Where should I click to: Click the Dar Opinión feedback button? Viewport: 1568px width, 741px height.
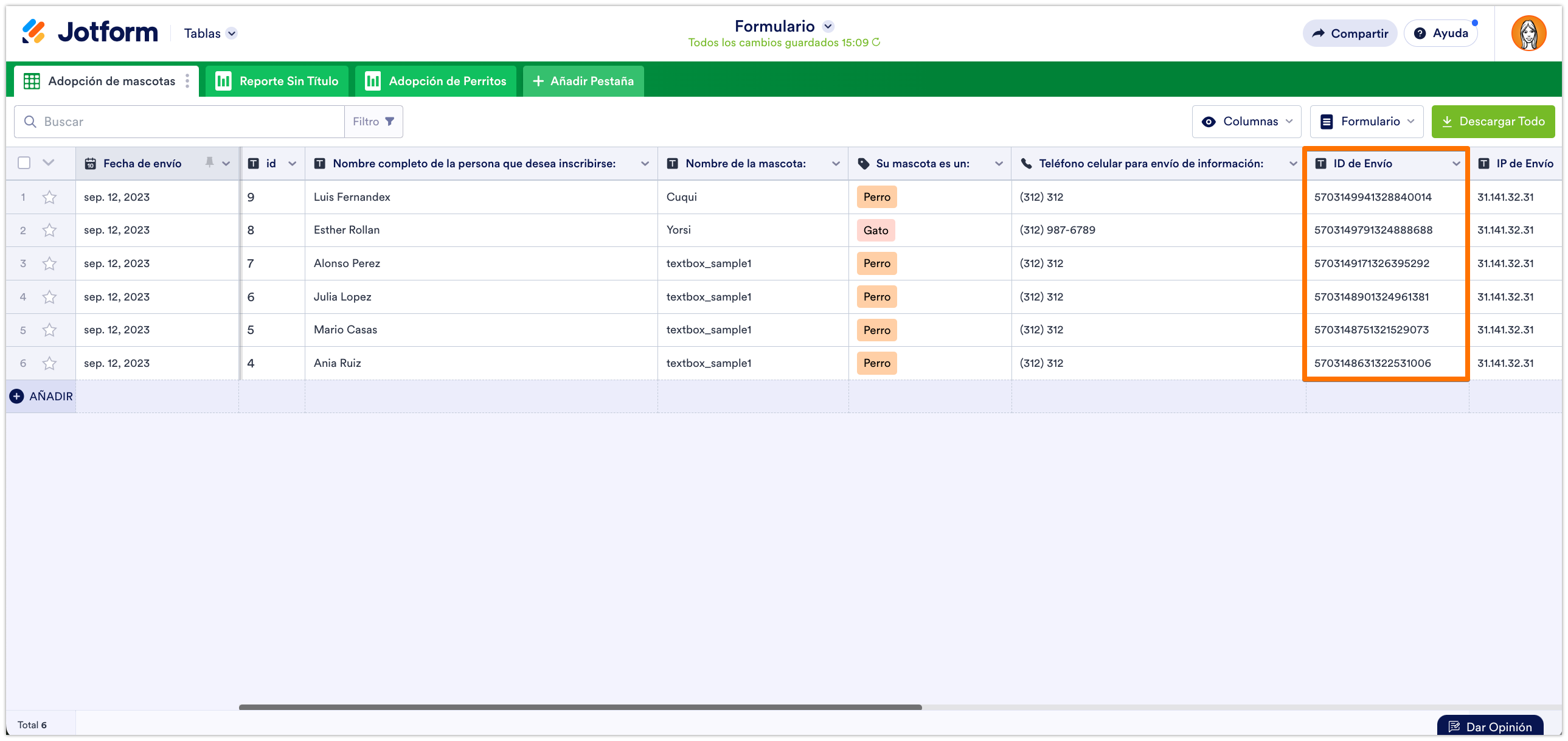(x=1490, y=726)
